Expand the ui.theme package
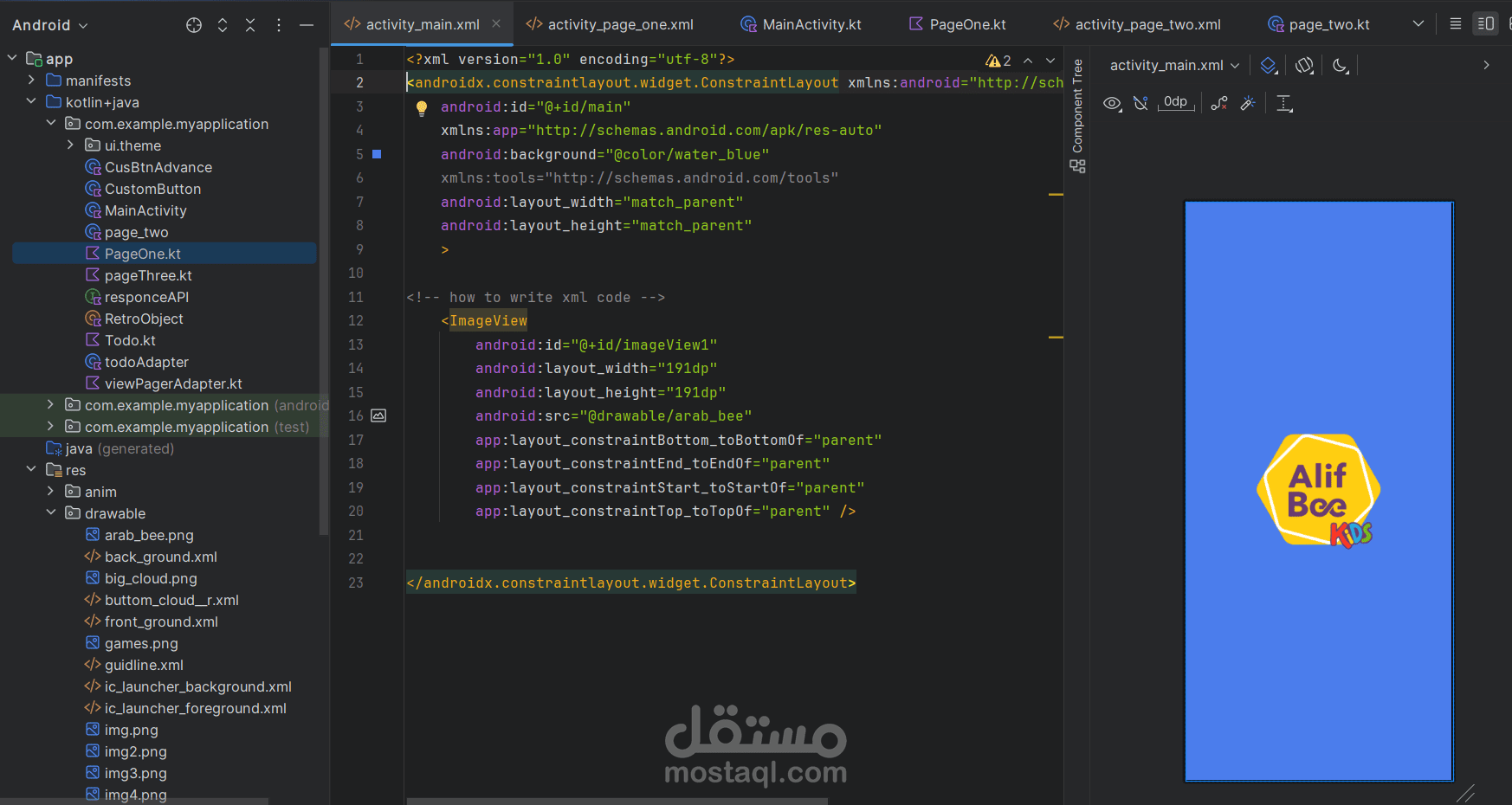This screenshot has width=1512, height=805. pos(70,145)
